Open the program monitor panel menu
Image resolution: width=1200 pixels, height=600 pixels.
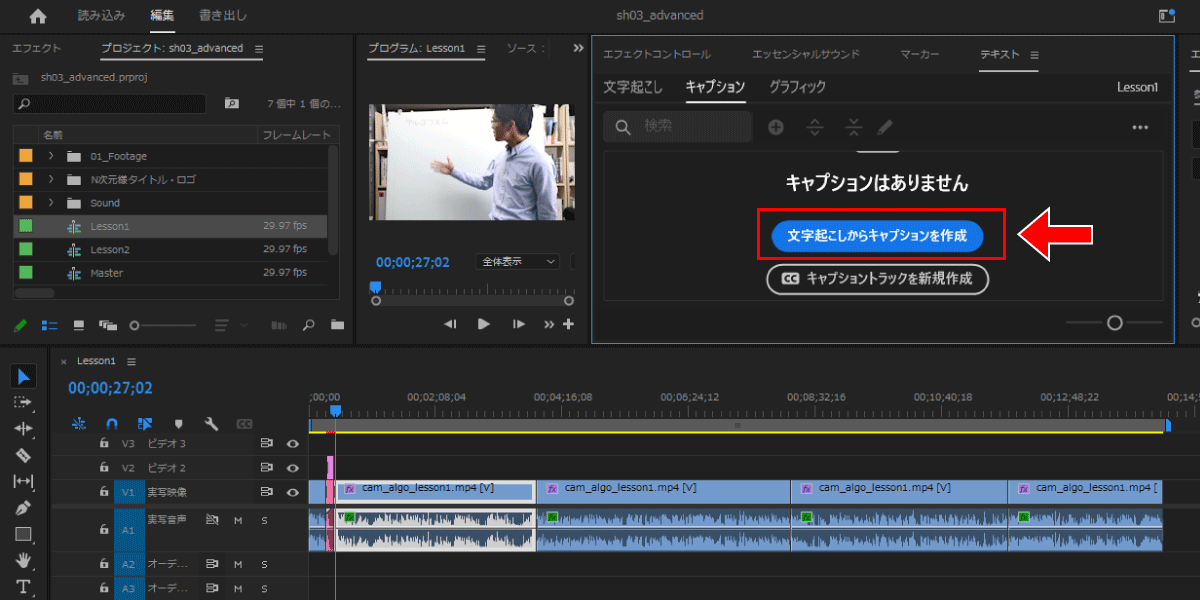point(481,48)
